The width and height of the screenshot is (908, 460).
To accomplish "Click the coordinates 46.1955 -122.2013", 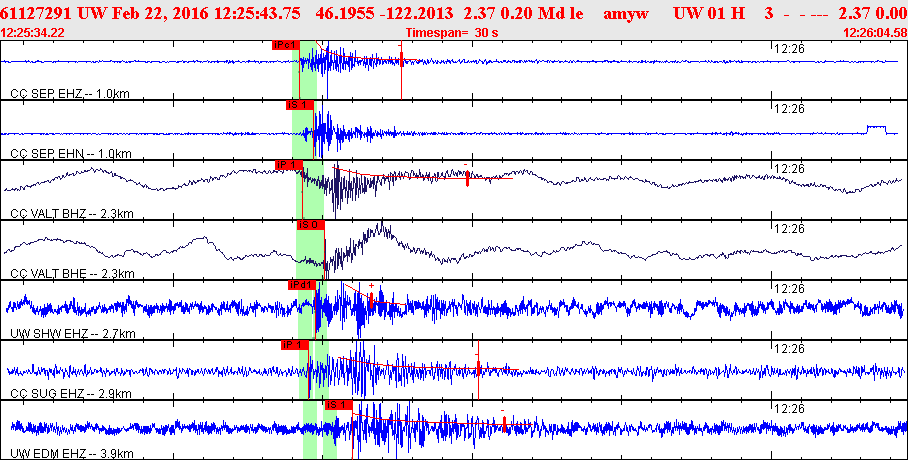I will click(386, 13).
